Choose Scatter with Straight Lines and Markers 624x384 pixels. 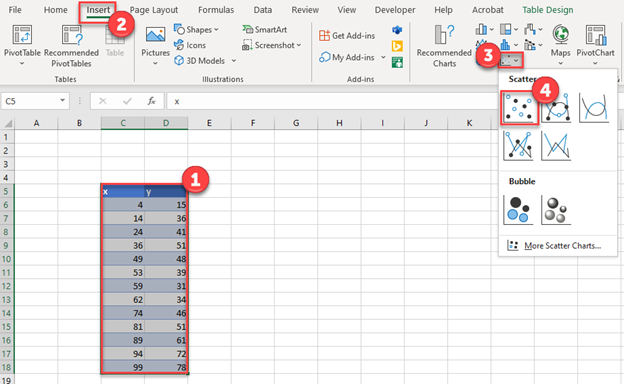(x=518, y=146)
